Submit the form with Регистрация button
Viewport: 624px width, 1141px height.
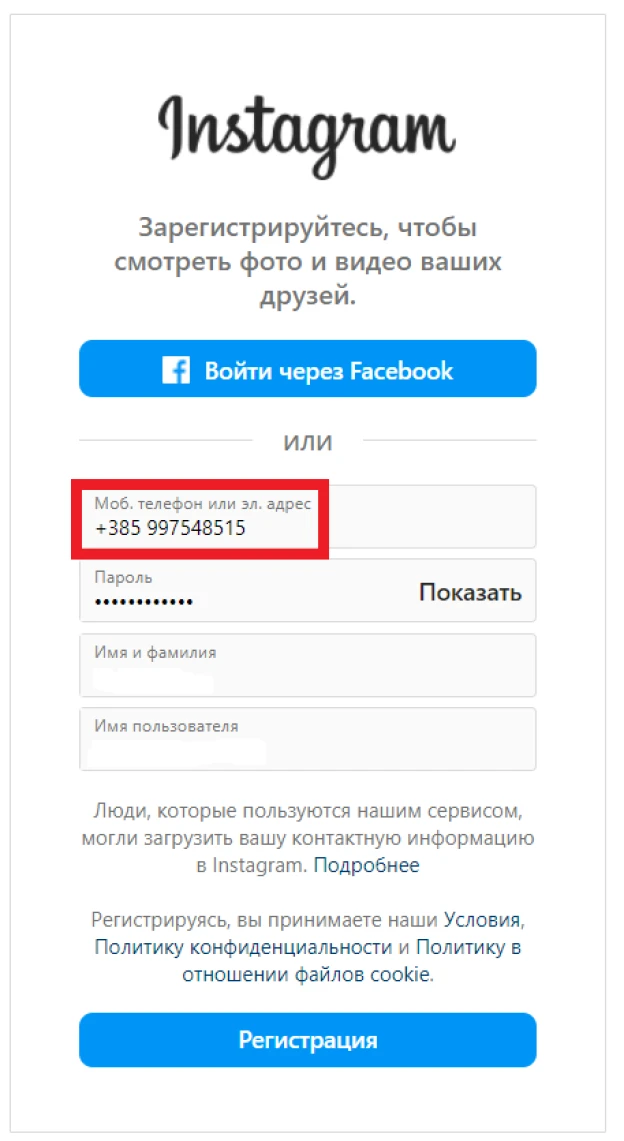[x=308, y=1040]
